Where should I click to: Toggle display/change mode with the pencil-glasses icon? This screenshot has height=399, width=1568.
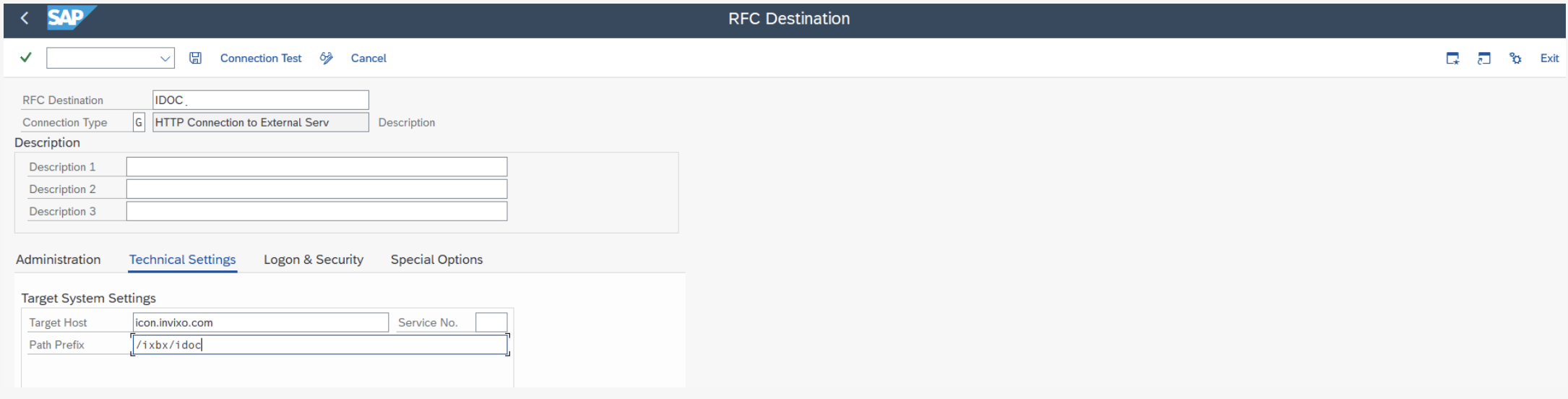point(327,58)
